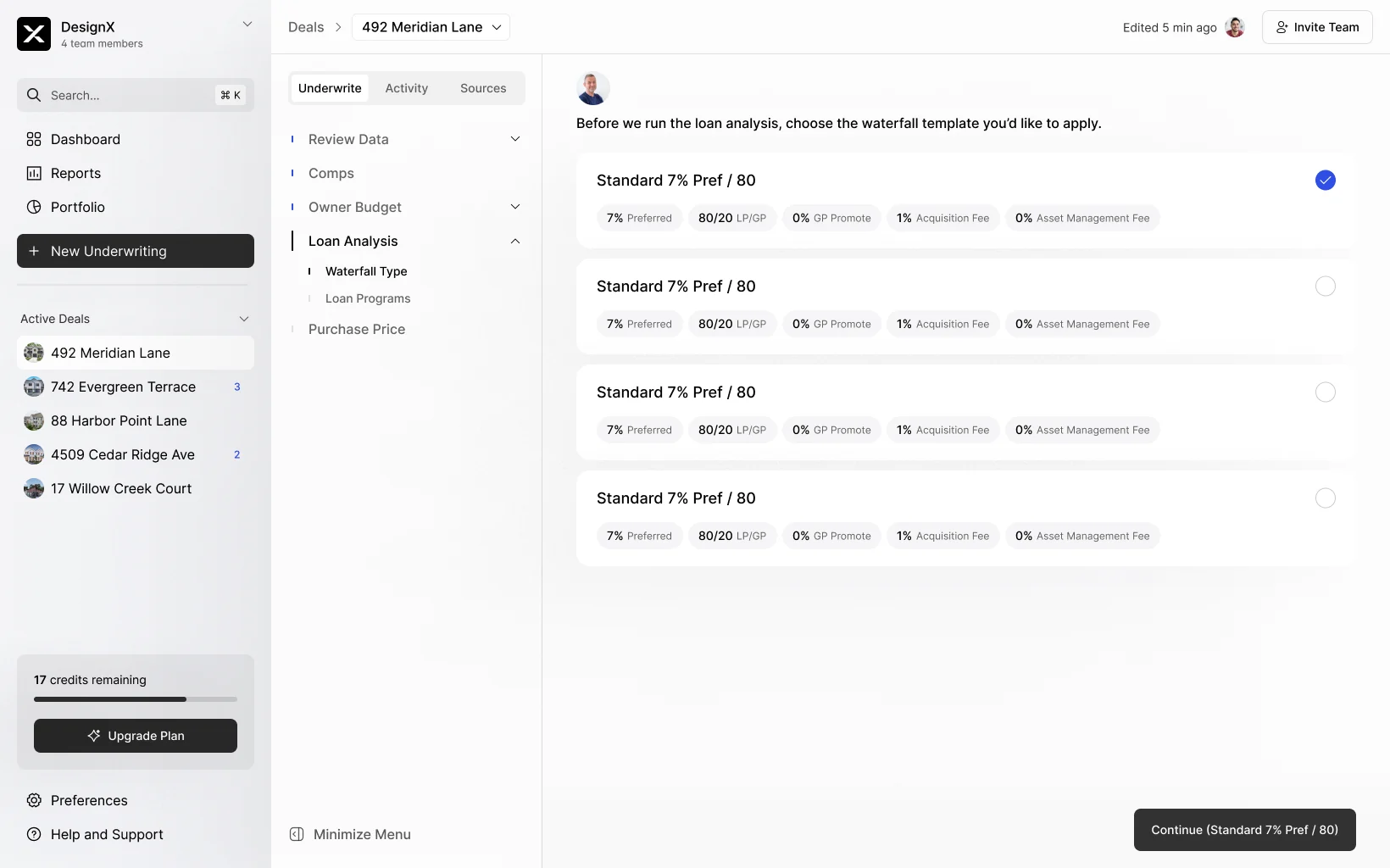The image size is (1390, 868).
Task: Click the Invite Team button
Action: 1317,27
